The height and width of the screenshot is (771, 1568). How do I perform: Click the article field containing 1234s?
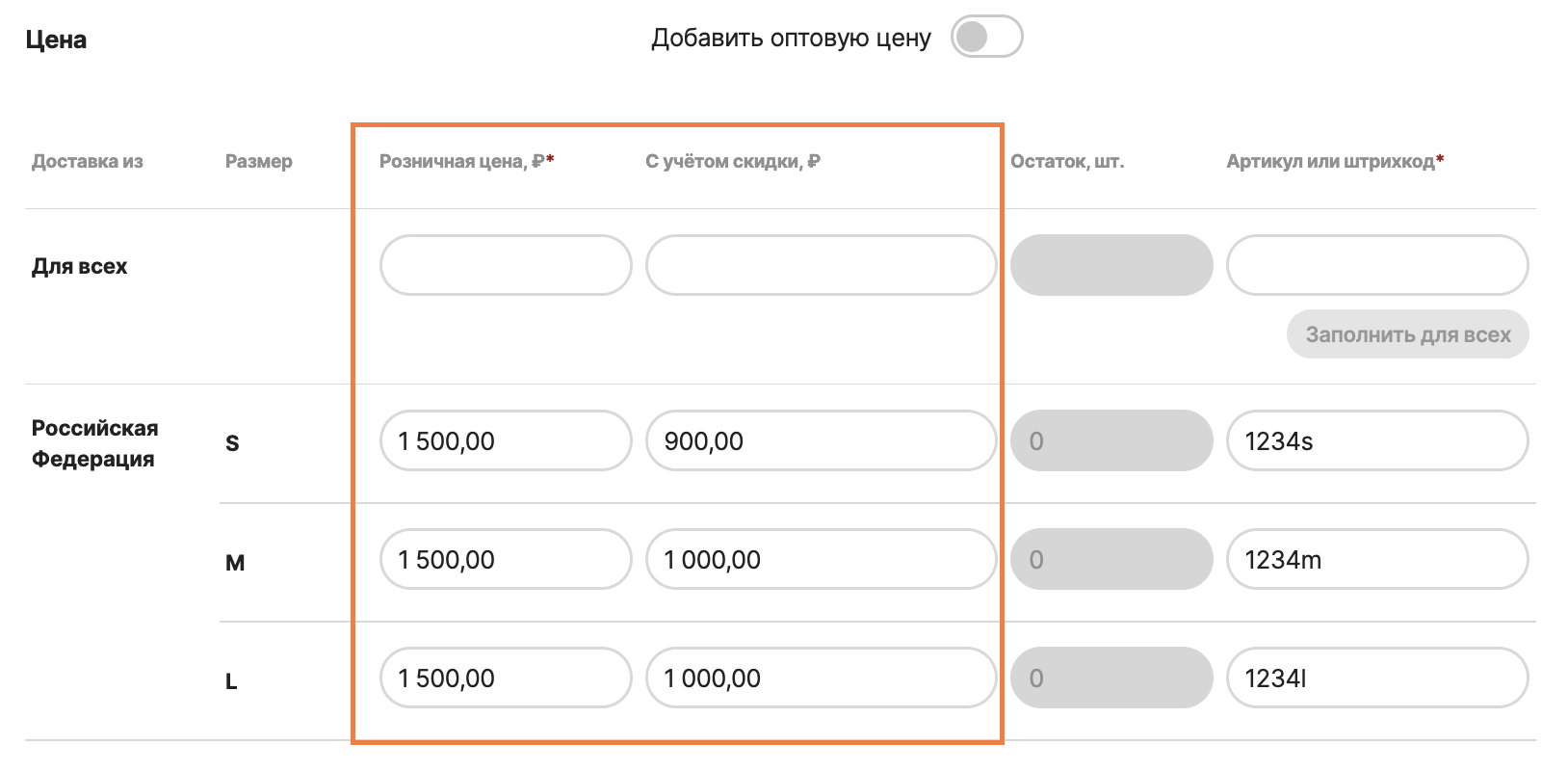(1376, 440)
